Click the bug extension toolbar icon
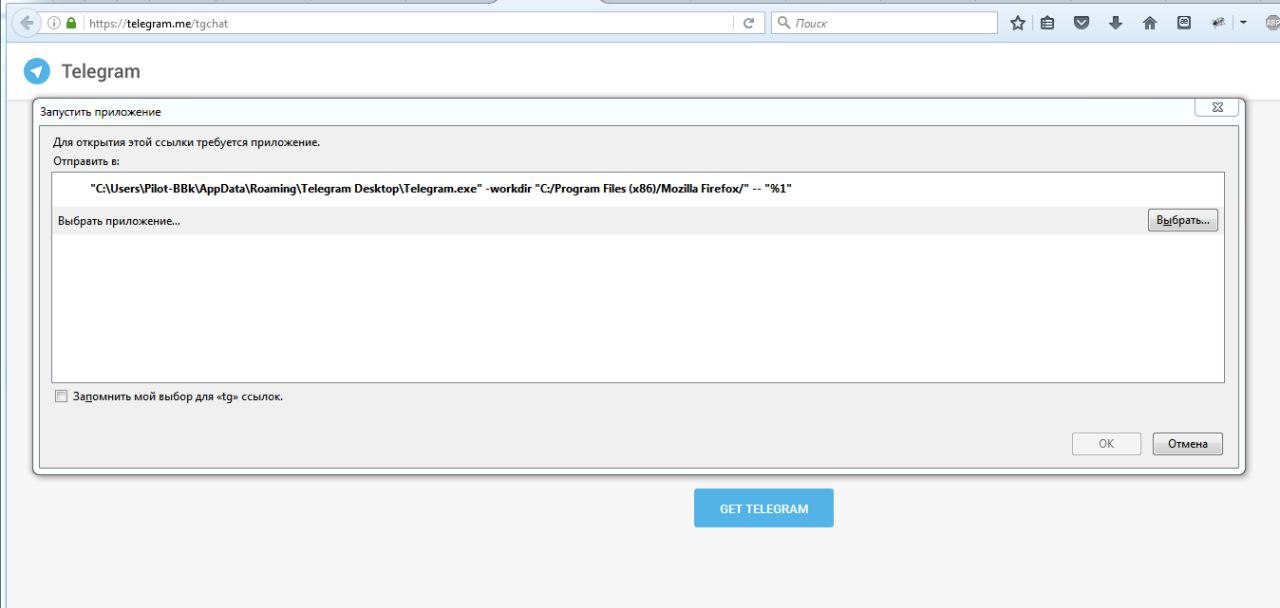Viewport: 1280px width, 608px height. click(x=1219, y=23)
